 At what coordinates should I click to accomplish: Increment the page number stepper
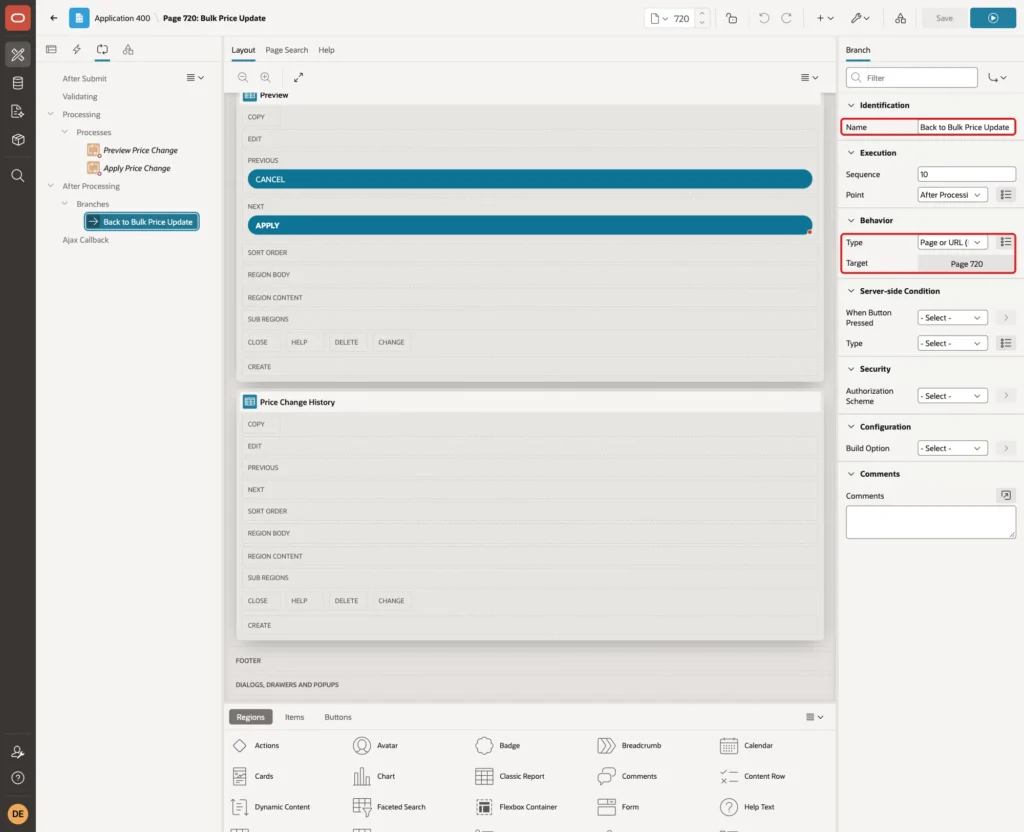pos(702,14)
